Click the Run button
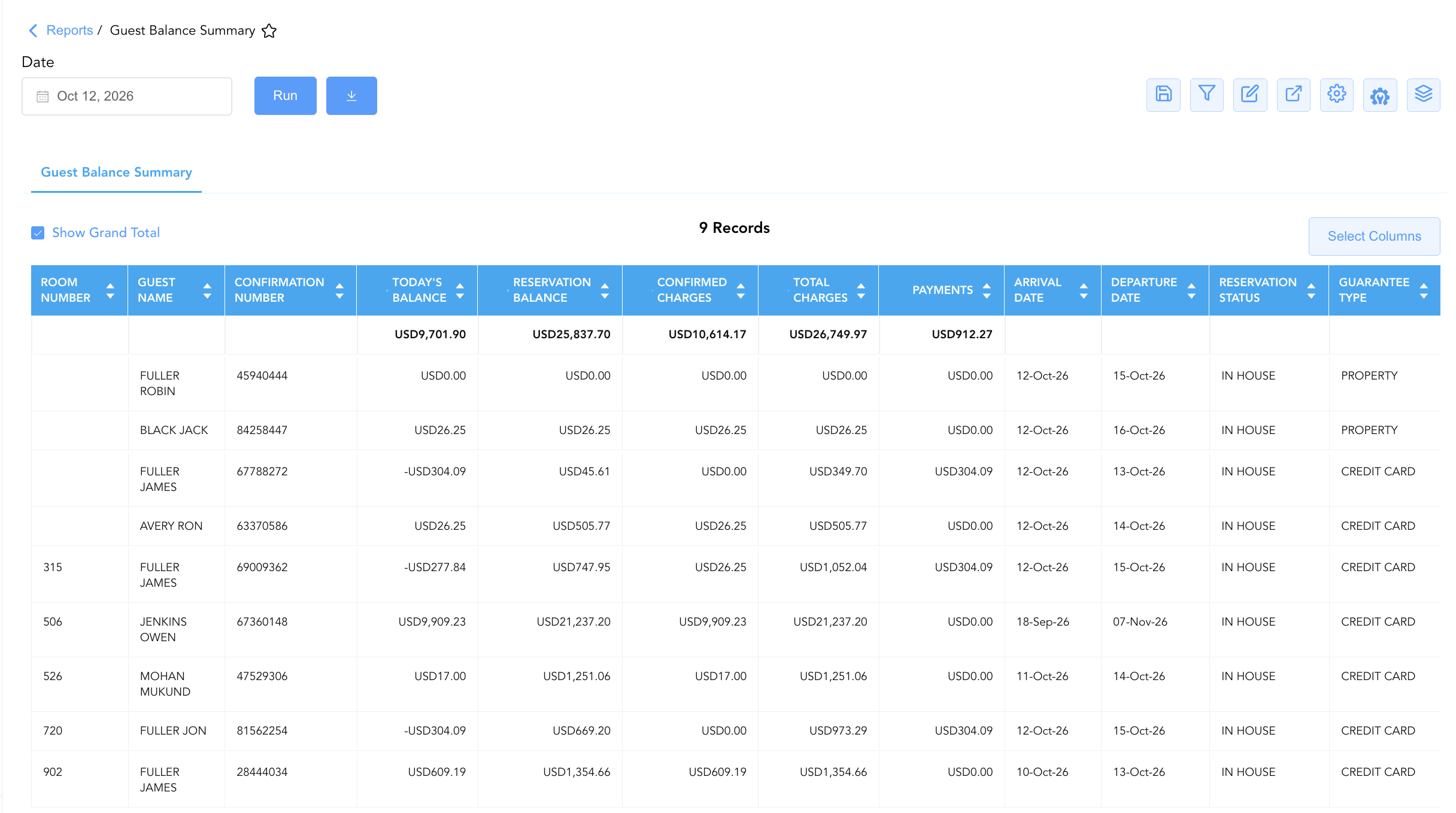 click(285, 96)
